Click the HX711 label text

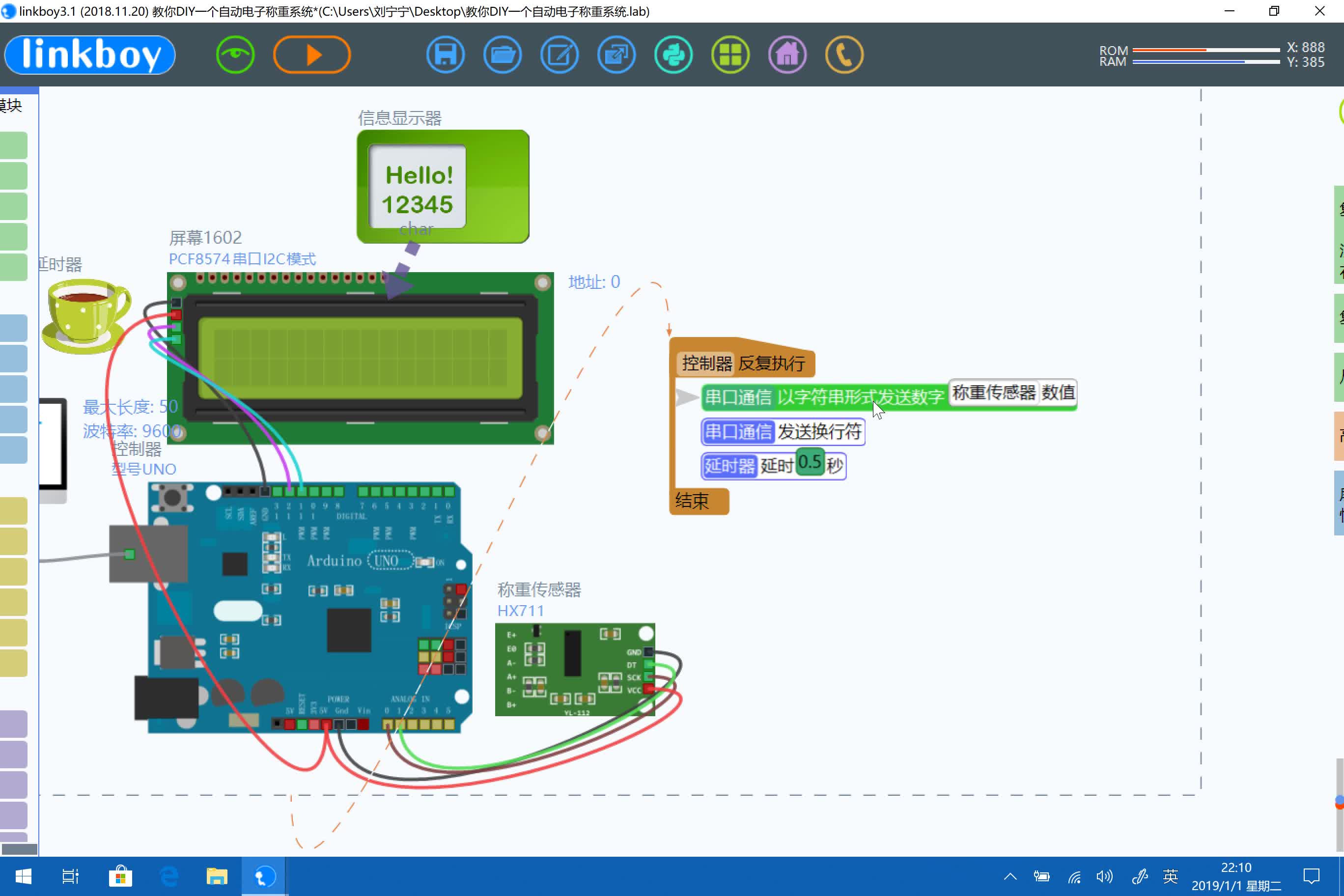click(x=521, y=611)
